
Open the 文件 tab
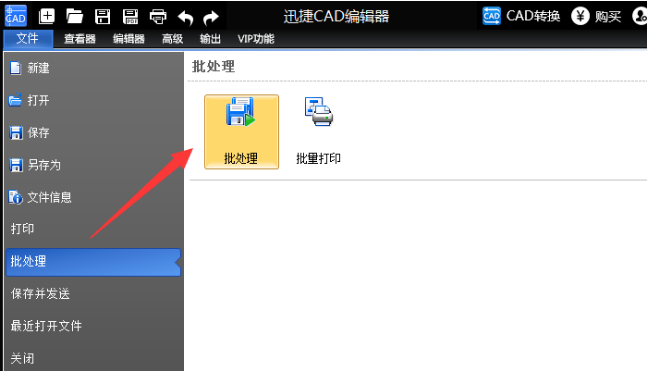tap(28, 39)
